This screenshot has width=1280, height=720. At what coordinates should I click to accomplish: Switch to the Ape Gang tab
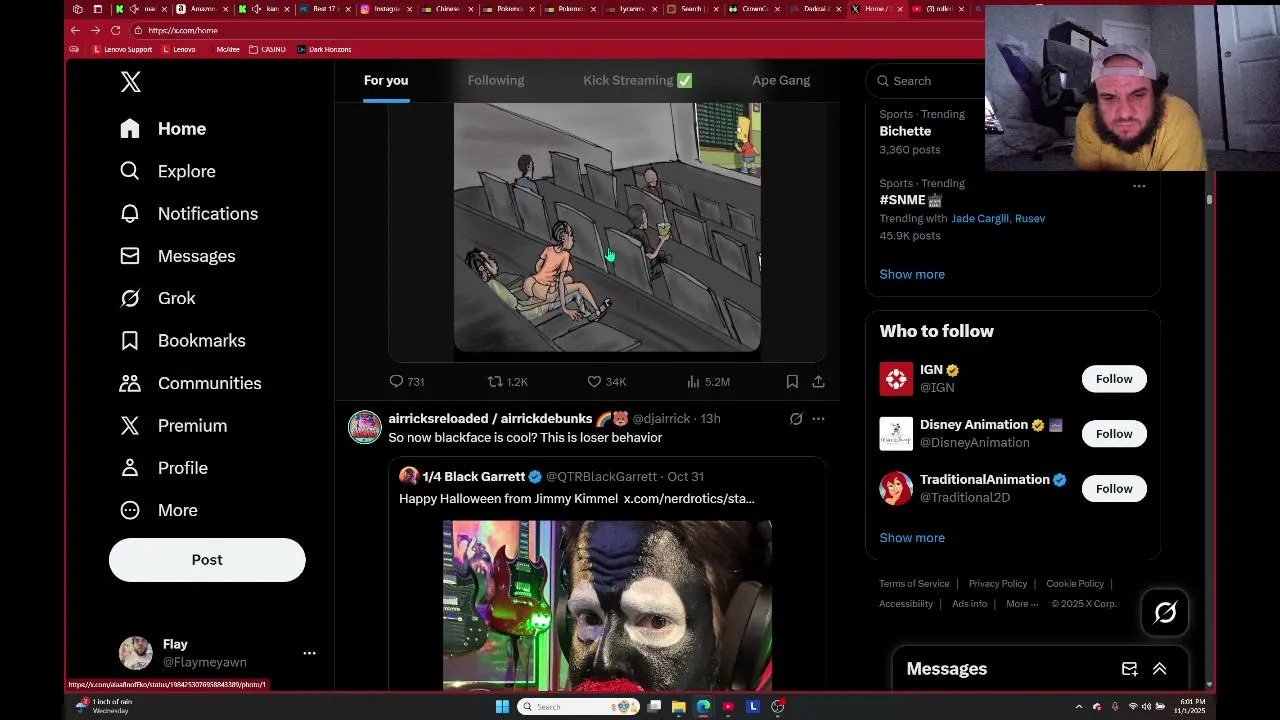point(781,81)
